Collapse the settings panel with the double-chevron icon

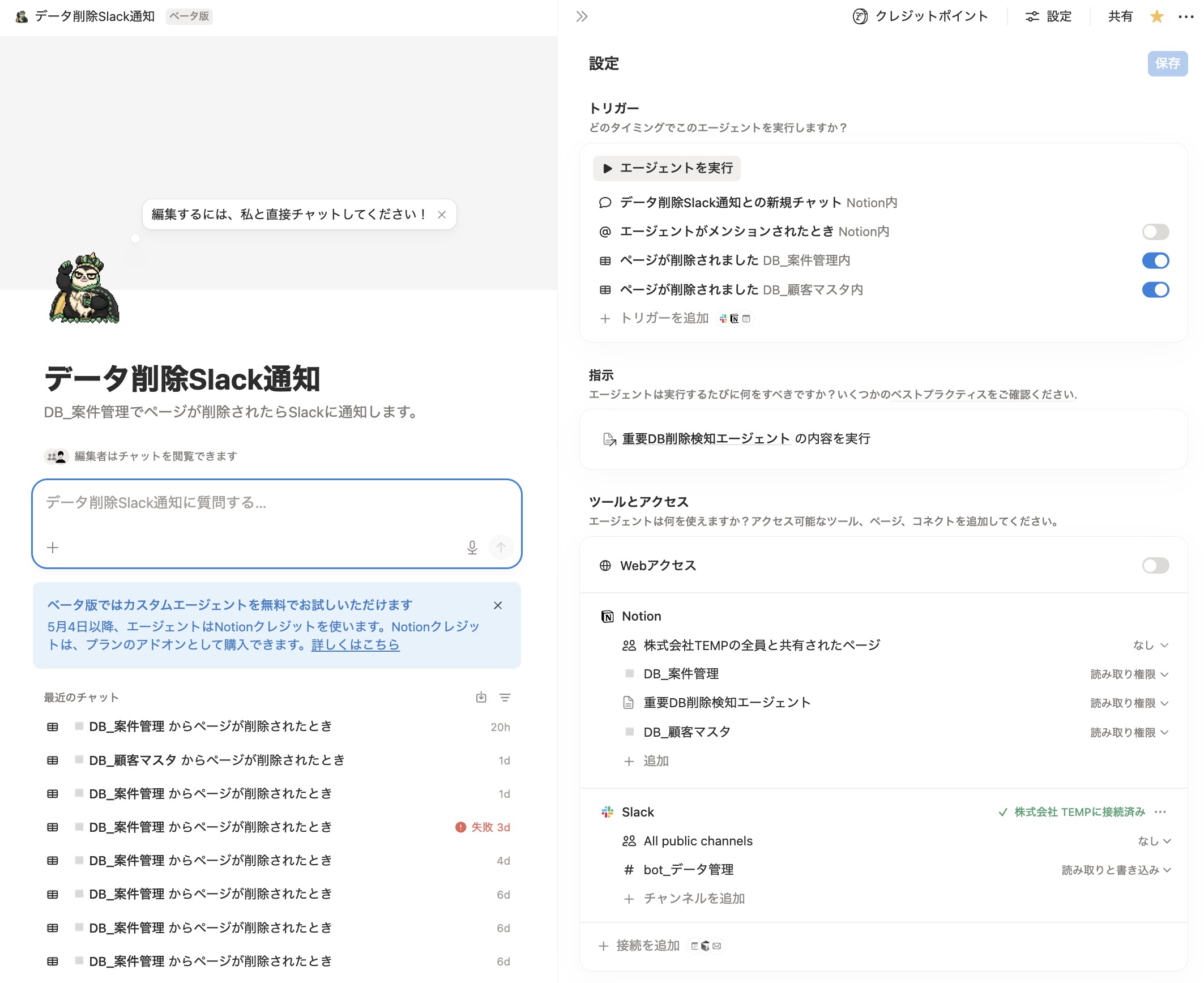pyautogui.click(x=582, y=16)
